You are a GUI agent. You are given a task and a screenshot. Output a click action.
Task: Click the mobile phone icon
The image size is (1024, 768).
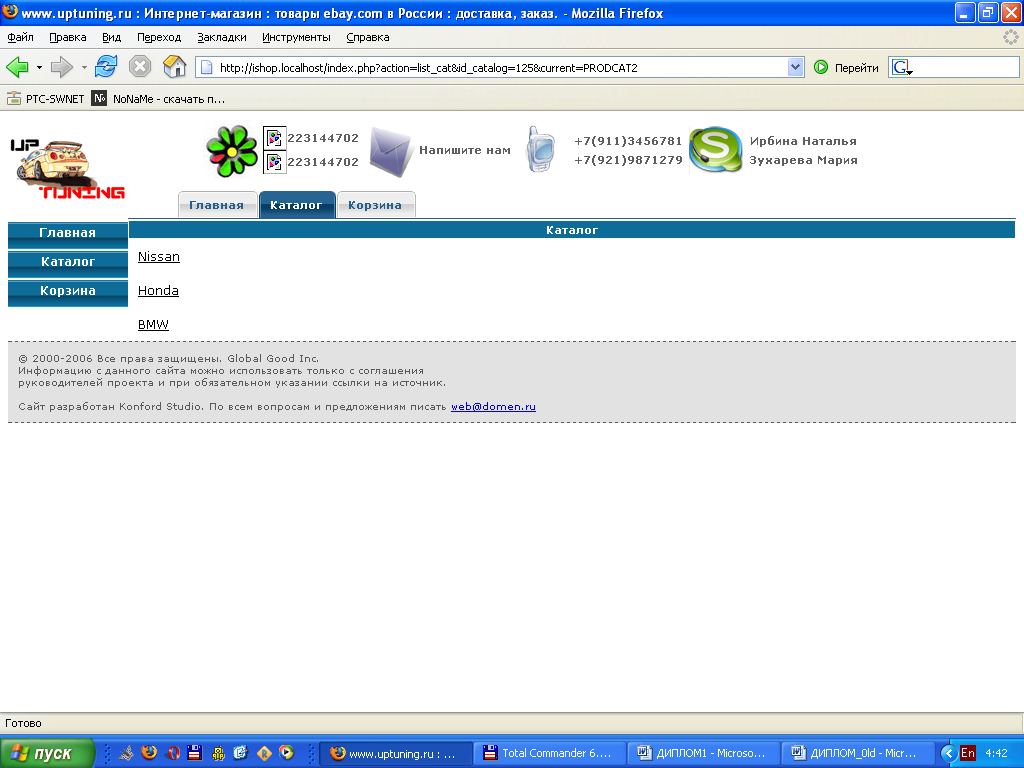(540, 150)
